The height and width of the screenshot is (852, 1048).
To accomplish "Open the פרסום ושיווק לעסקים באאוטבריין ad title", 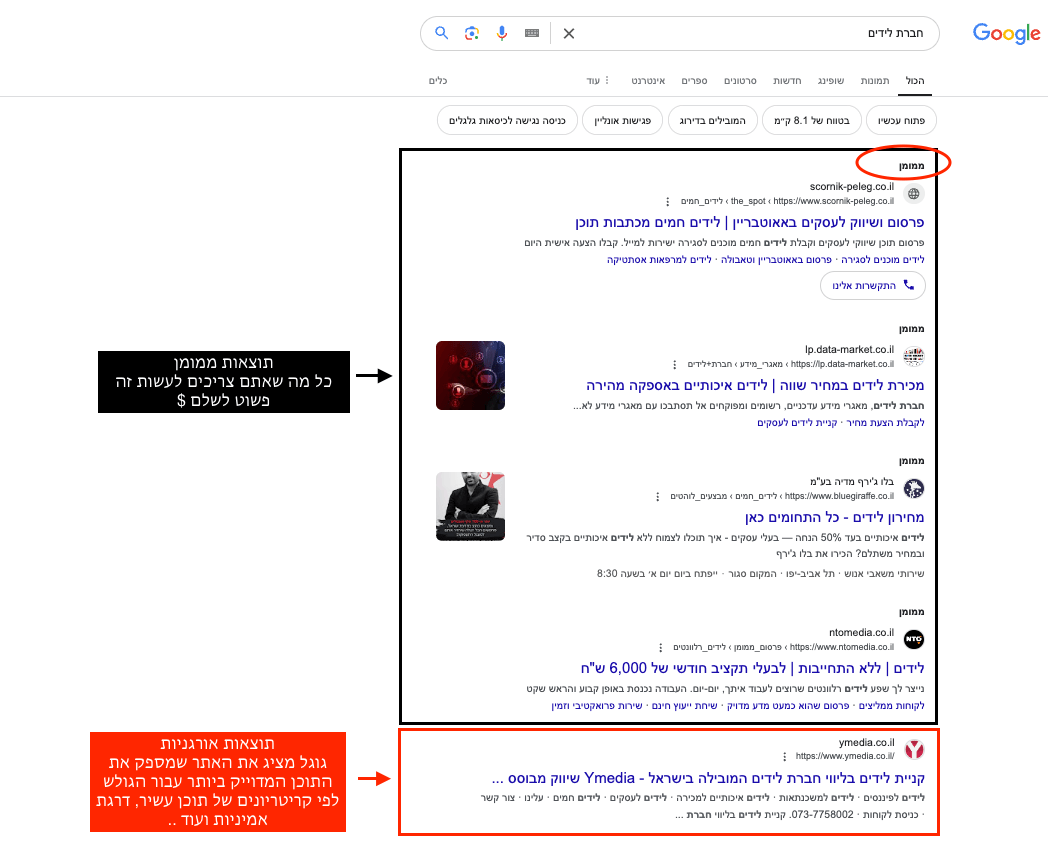I will click(x=749, y=222).
